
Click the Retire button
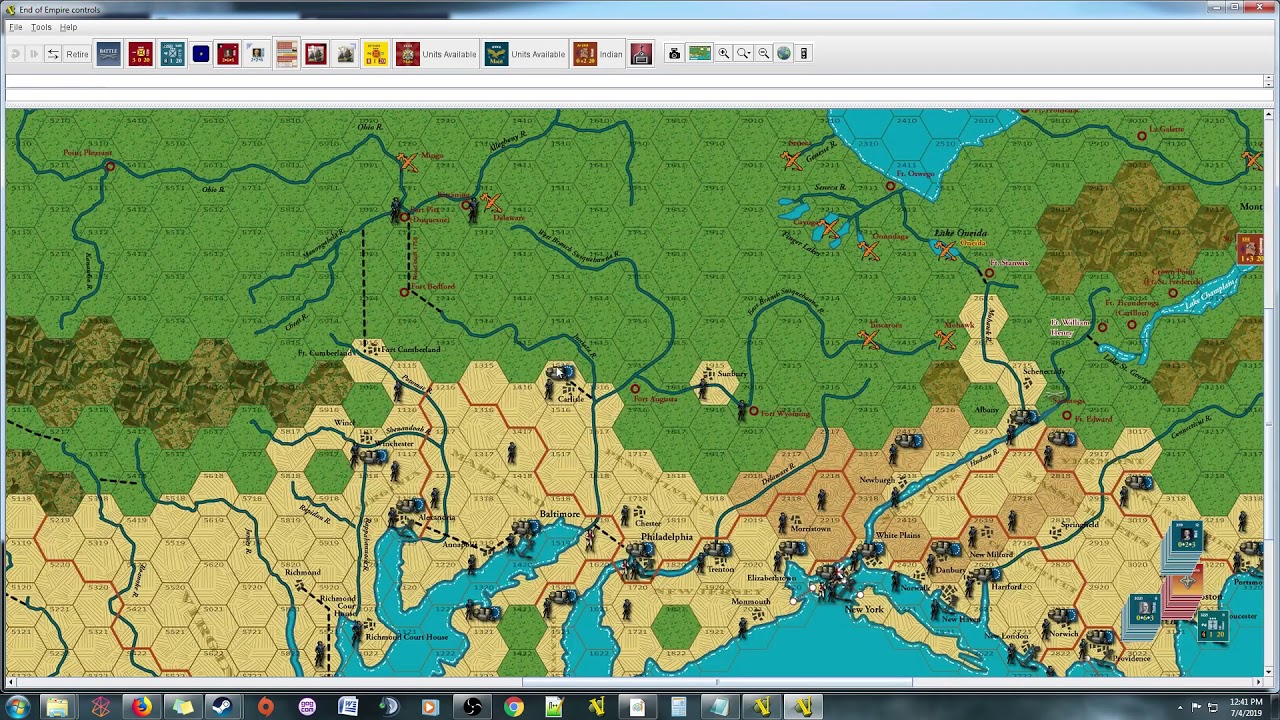tap(77, 54)
